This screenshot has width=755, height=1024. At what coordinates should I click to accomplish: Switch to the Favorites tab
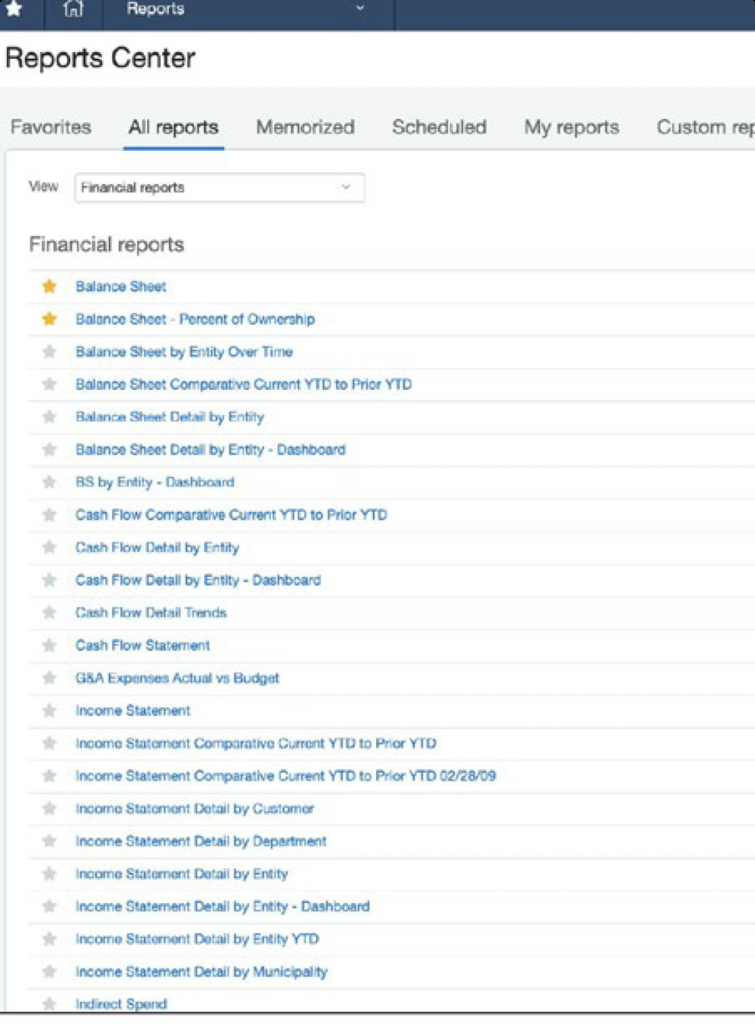51,127
